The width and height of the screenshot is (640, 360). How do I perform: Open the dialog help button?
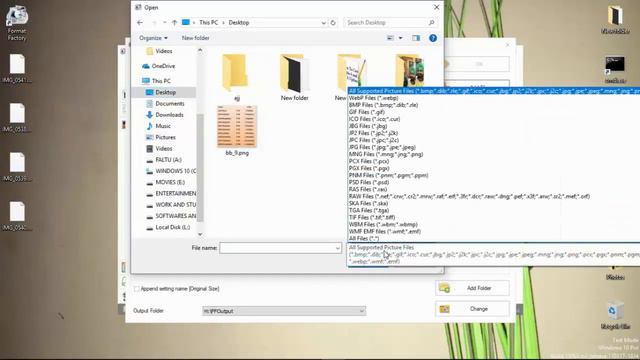tap(433, 38)
